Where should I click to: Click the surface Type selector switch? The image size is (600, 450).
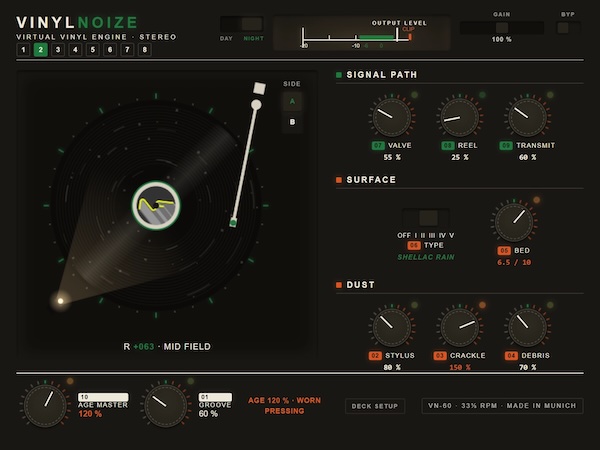click(426, 218)
